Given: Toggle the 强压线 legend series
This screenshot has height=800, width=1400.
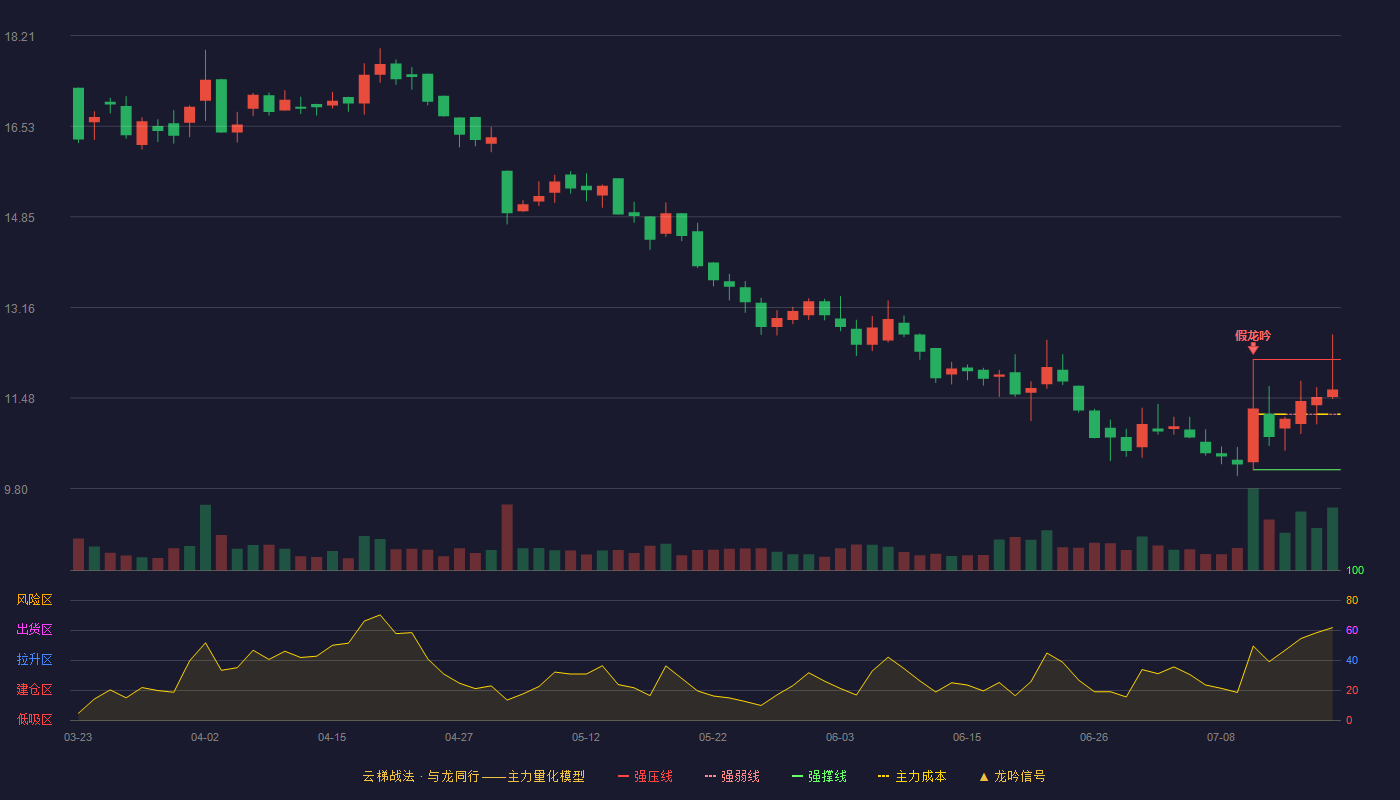Looking at the screenshot, I should pyautogui.click(x=645, y=776).
